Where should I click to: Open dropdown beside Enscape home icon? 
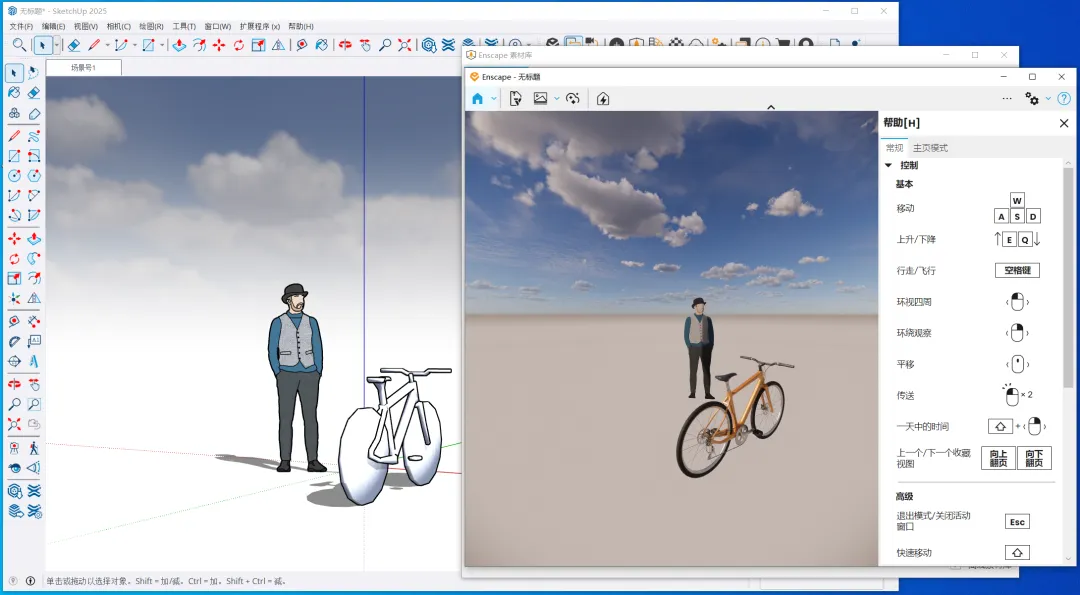pyautogui.click(x=493, y=99)
